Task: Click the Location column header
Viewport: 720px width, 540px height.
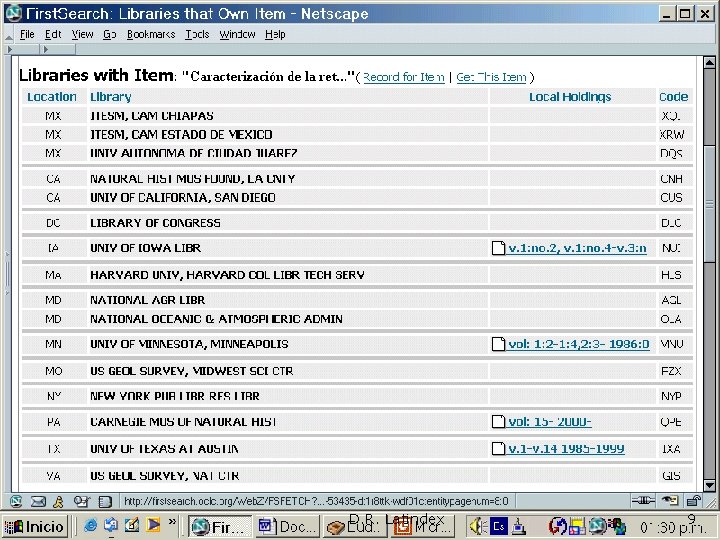Action: [x=52, y=97]
